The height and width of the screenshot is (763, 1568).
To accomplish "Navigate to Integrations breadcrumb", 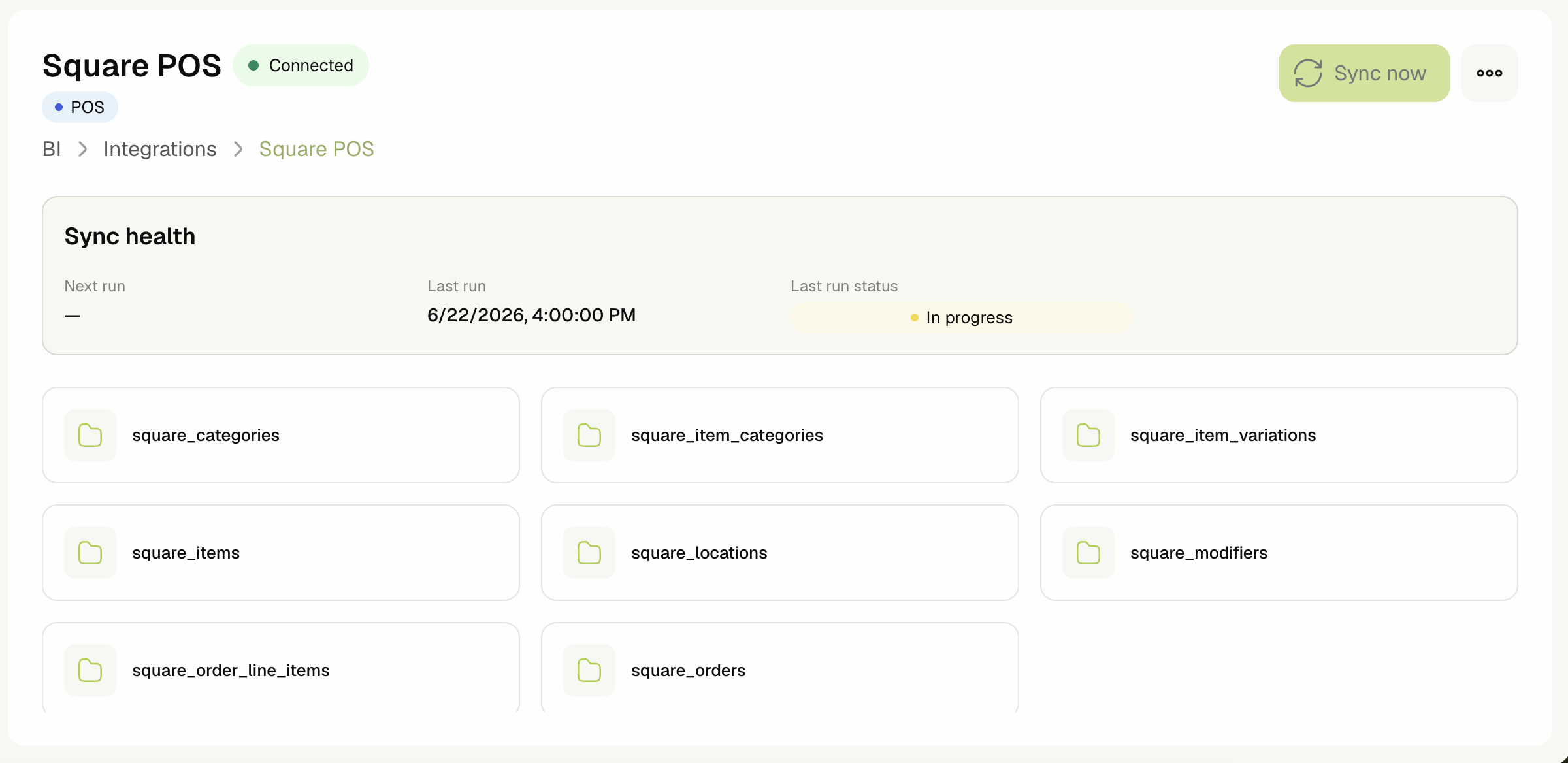I will [x=160, y=149].
